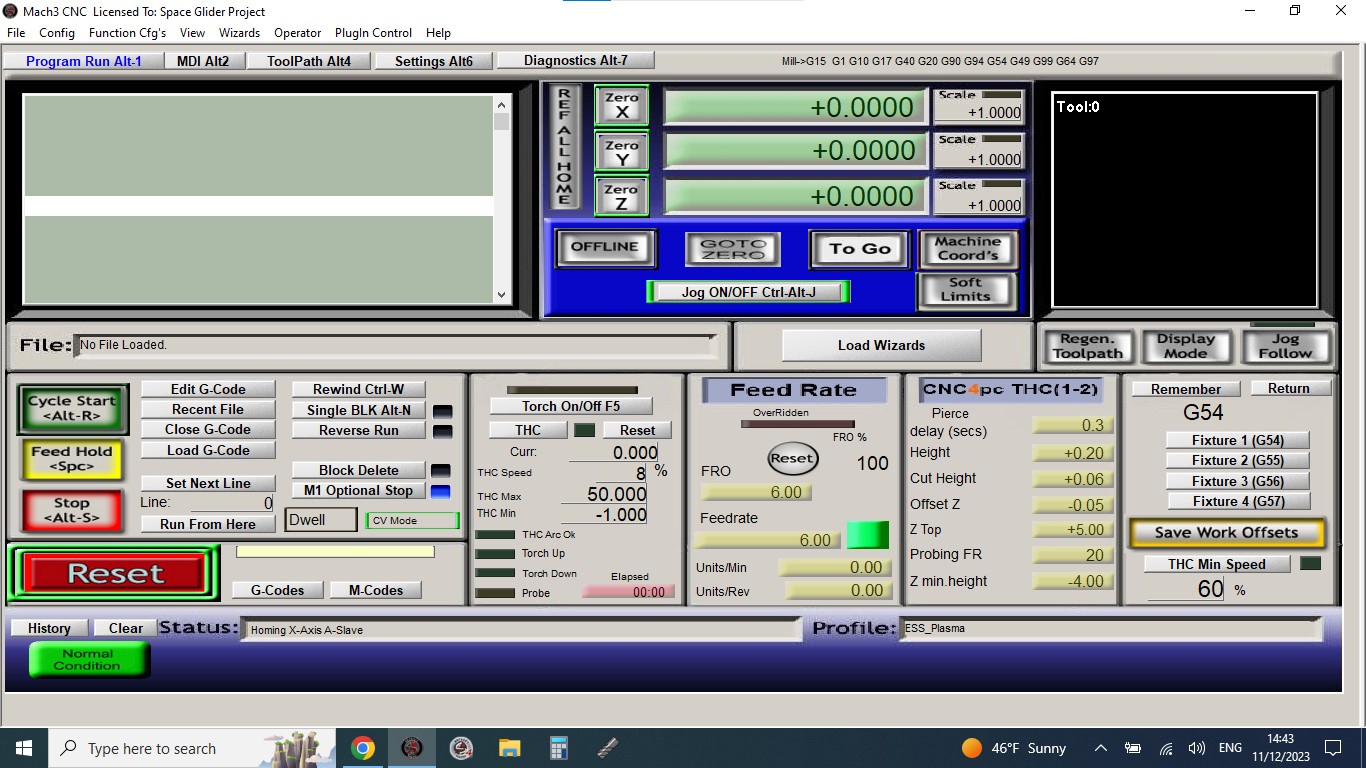Click Reset next to THC button

[x=637, y=430]
